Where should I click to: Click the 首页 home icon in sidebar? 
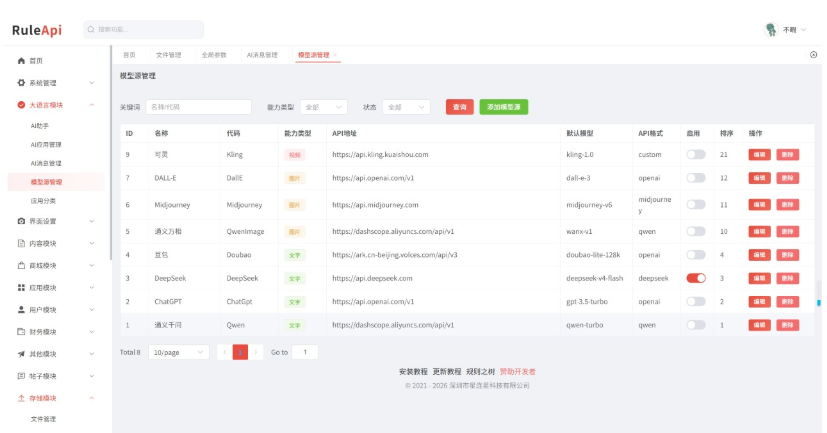tap(21, 61)
